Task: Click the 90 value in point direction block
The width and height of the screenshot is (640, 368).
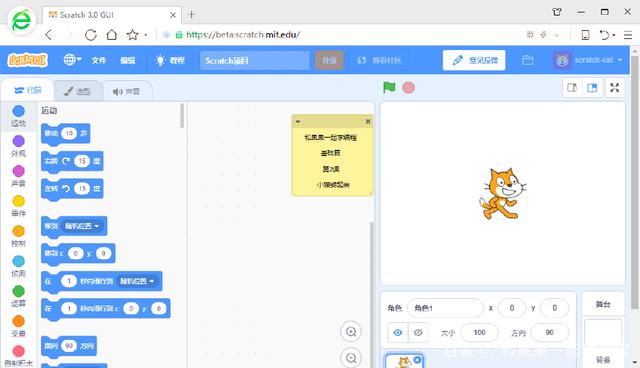Action: coord(69,346)
